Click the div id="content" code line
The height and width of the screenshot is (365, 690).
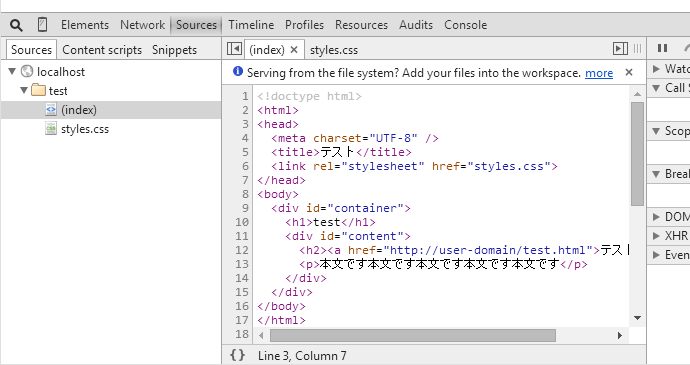click(x=348, y=236)
